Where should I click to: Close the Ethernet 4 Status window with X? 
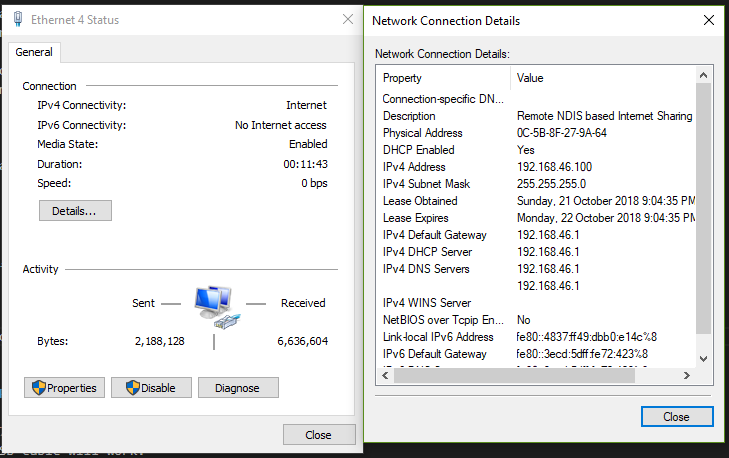pos(347,19)
